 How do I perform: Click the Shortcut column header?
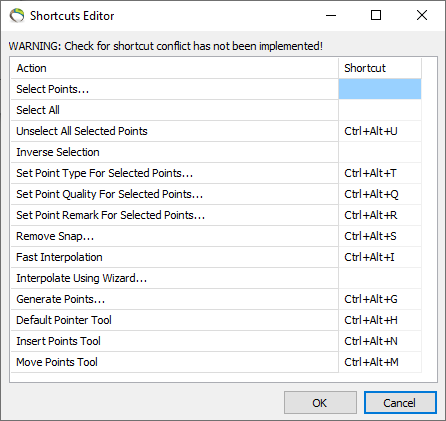click(380, 68)
